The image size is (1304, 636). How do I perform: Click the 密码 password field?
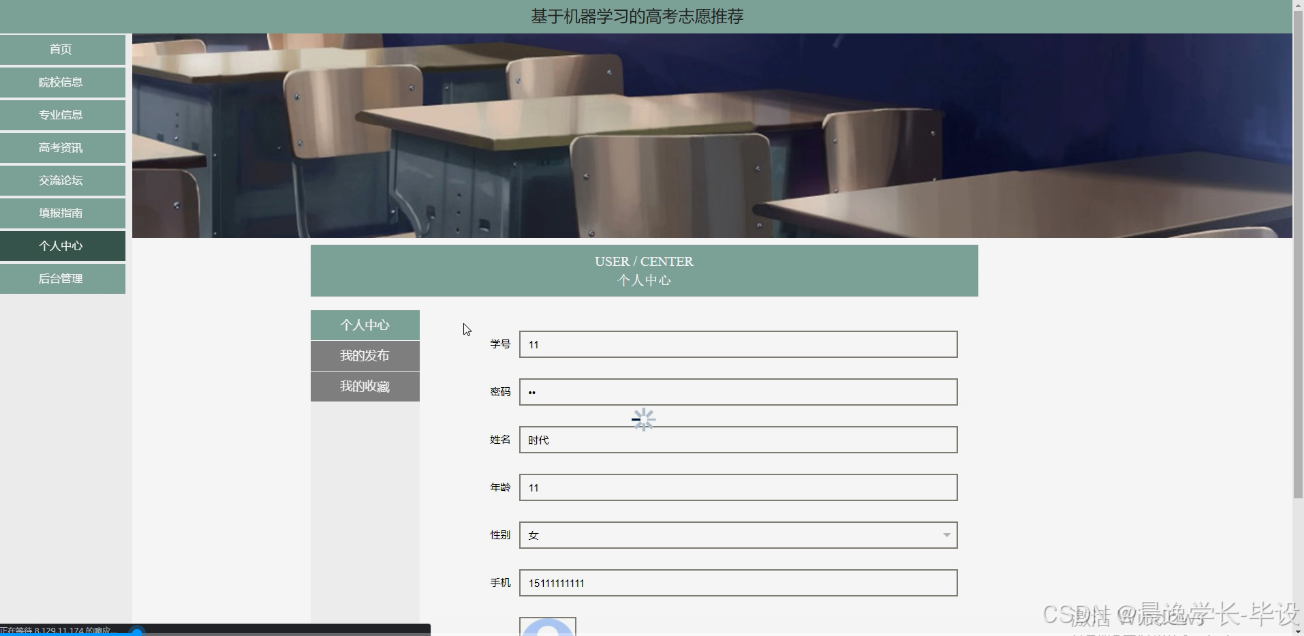[737, 391]
